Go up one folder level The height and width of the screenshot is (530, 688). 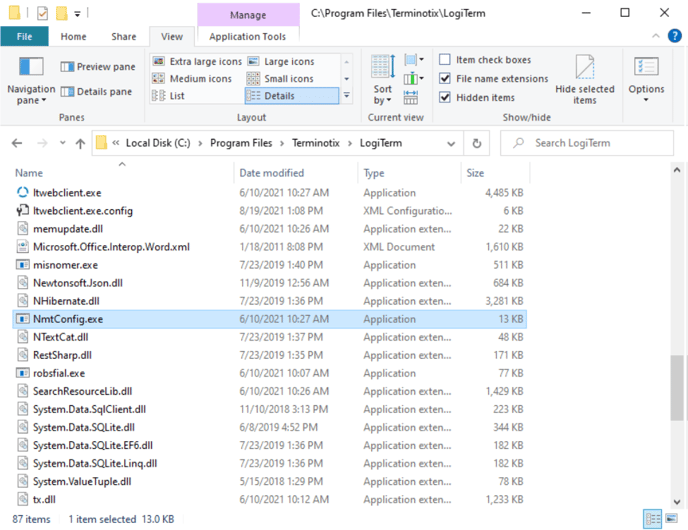[x=80, y=143]
